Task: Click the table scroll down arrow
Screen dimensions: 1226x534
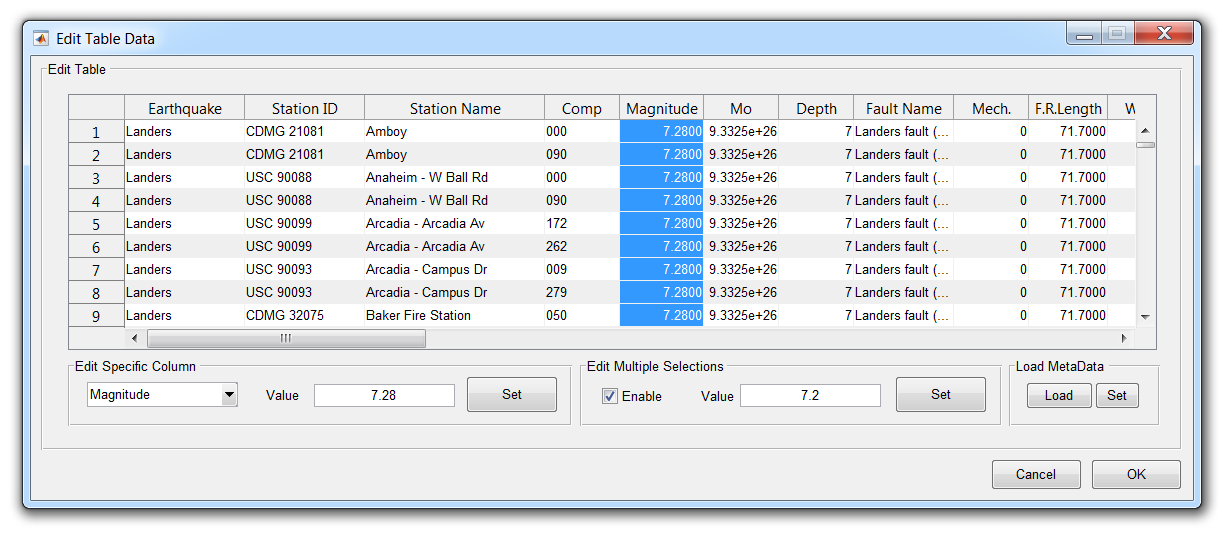Action: [1145, 316]
